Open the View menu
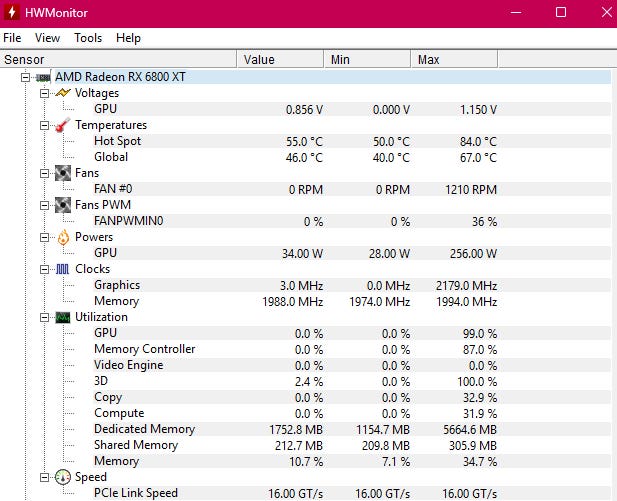This screenshot has width=617, height=501. click(x=47, y=38)
